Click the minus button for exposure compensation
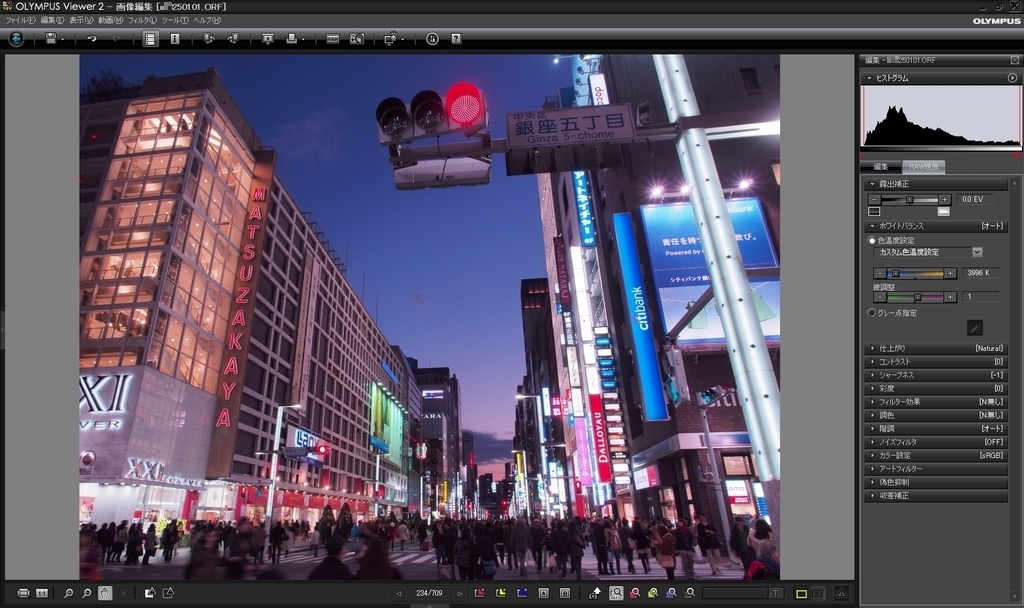 click(x=875, y=200)
